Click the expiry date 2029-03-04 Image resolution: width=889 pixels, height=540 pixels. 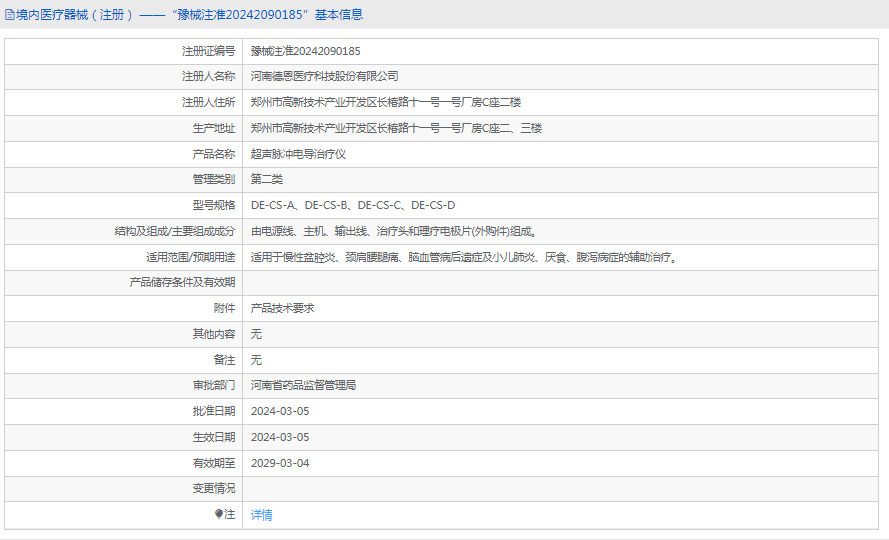280,463
